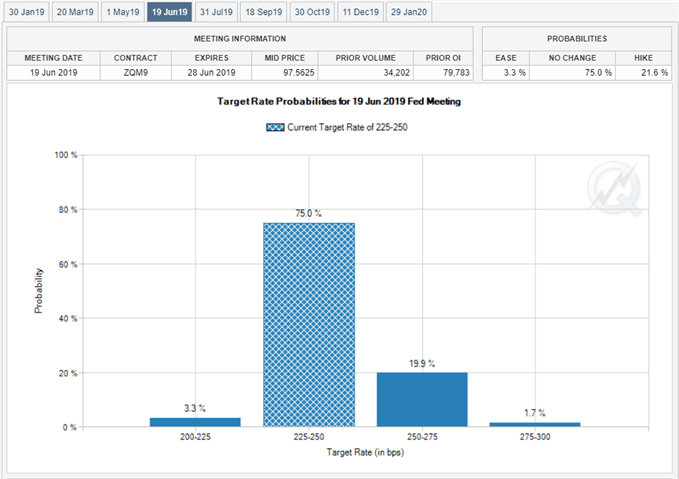This screenshot has width=679, height=479.
Task: Click the CONTRACT column header
Action: coord(136,58)
